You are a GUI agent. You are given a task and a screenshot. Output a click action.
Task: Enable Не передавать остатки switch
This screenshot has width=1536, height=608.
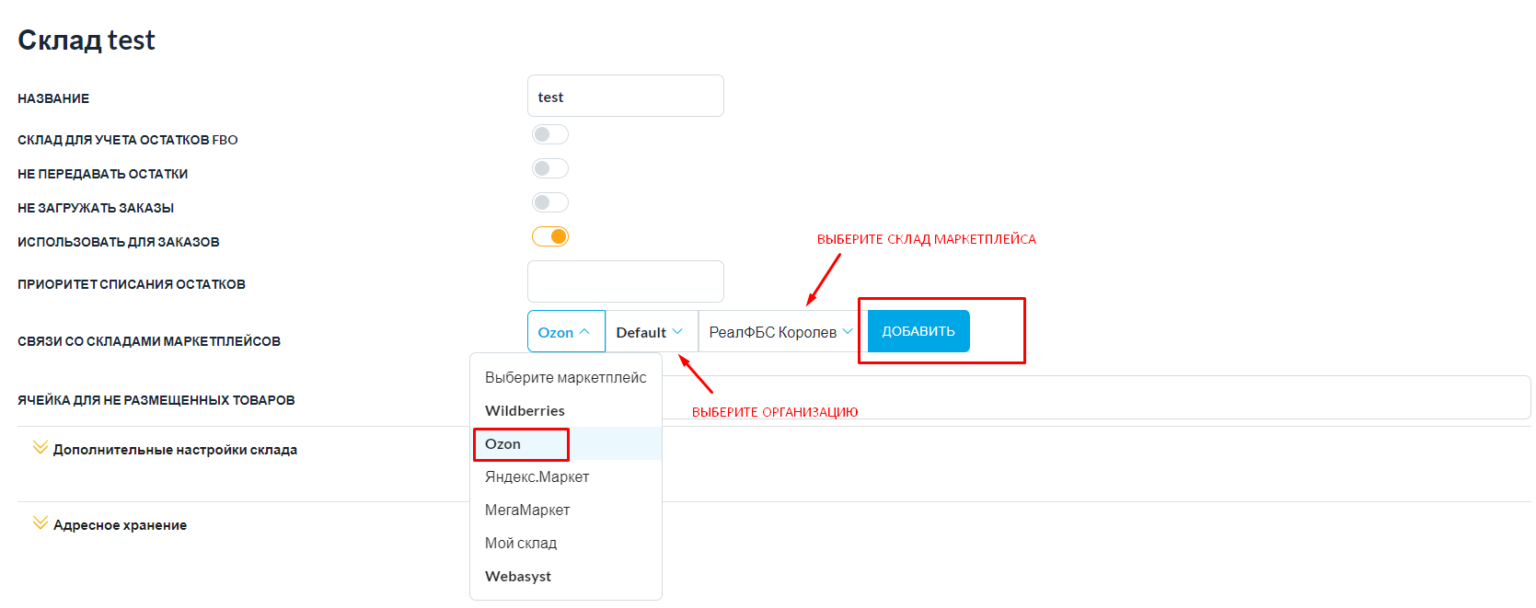coord(550,169)
